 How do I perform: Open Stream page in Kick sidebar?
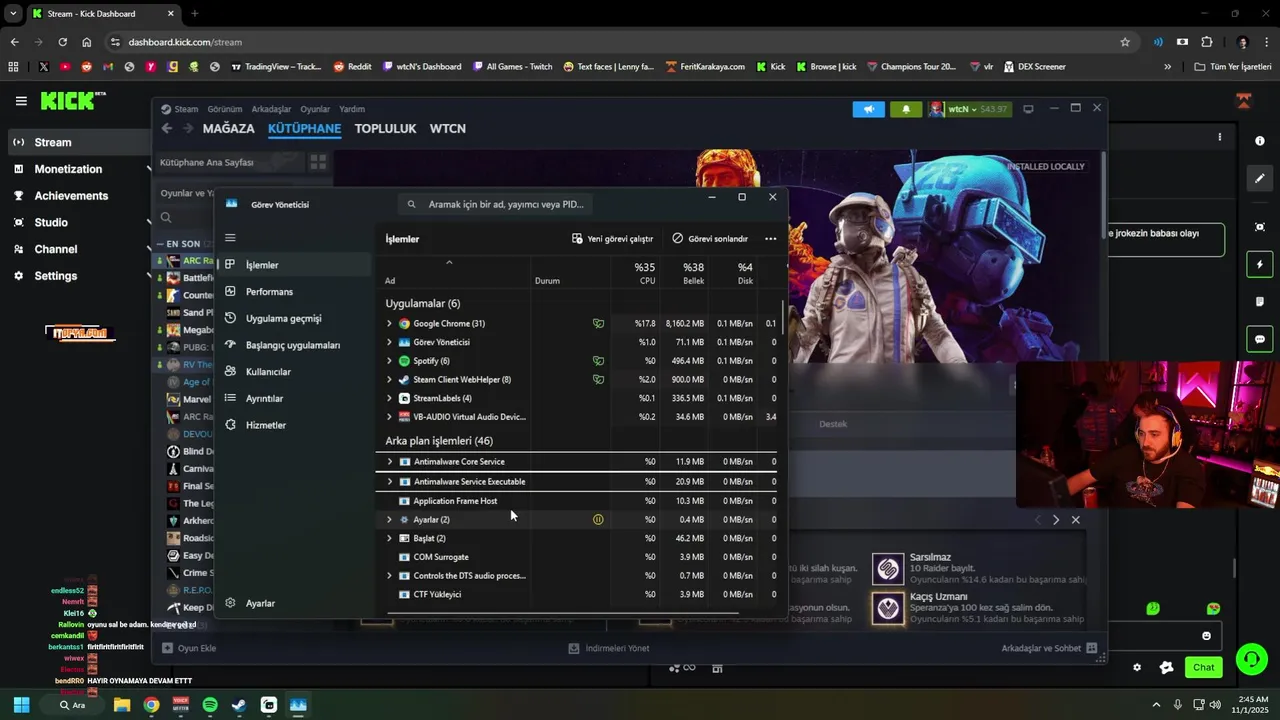[x=52, y=142]
